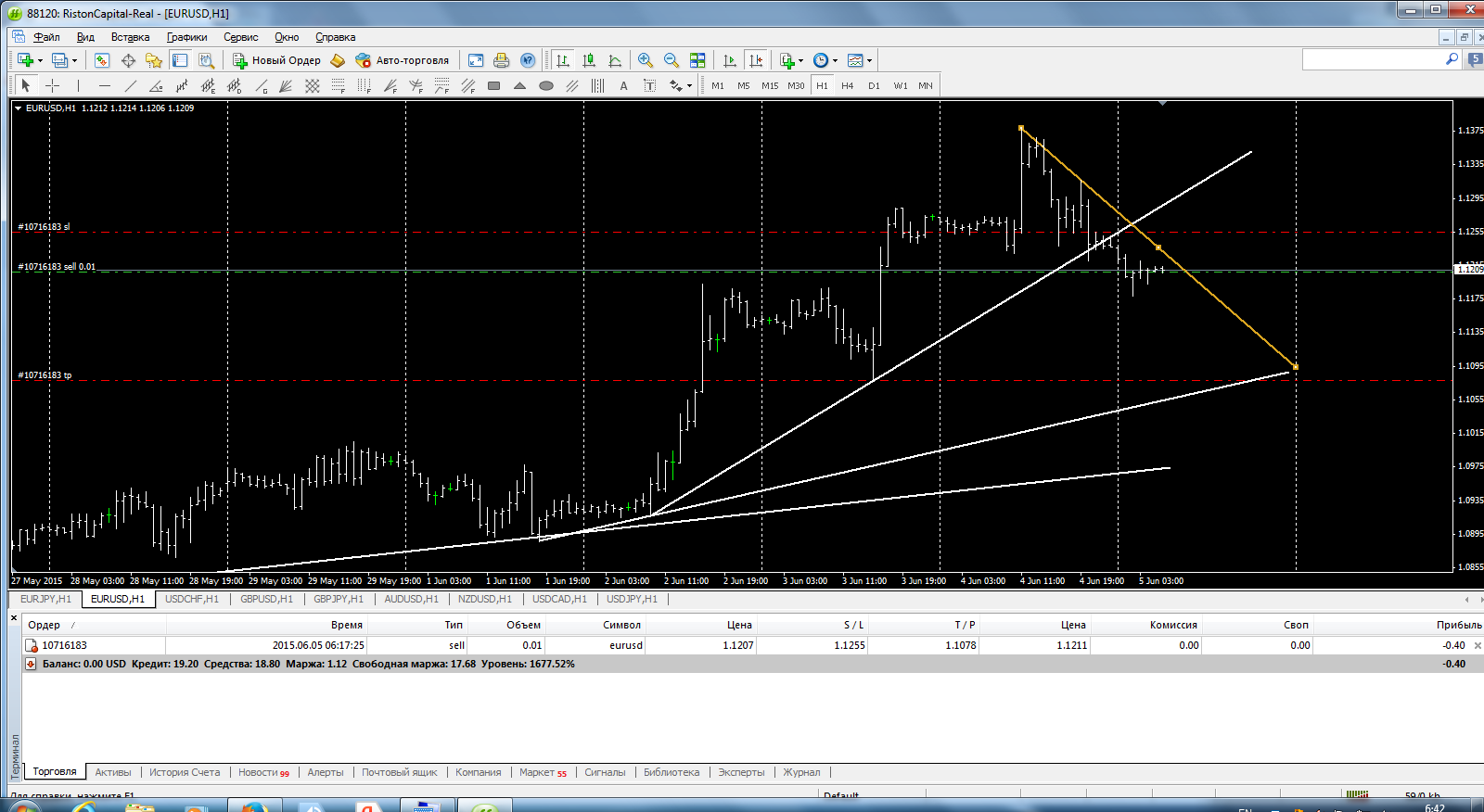Open a new chart window icon
The height and width of the screenshot is (812, 1484).
tap(25, 60)
